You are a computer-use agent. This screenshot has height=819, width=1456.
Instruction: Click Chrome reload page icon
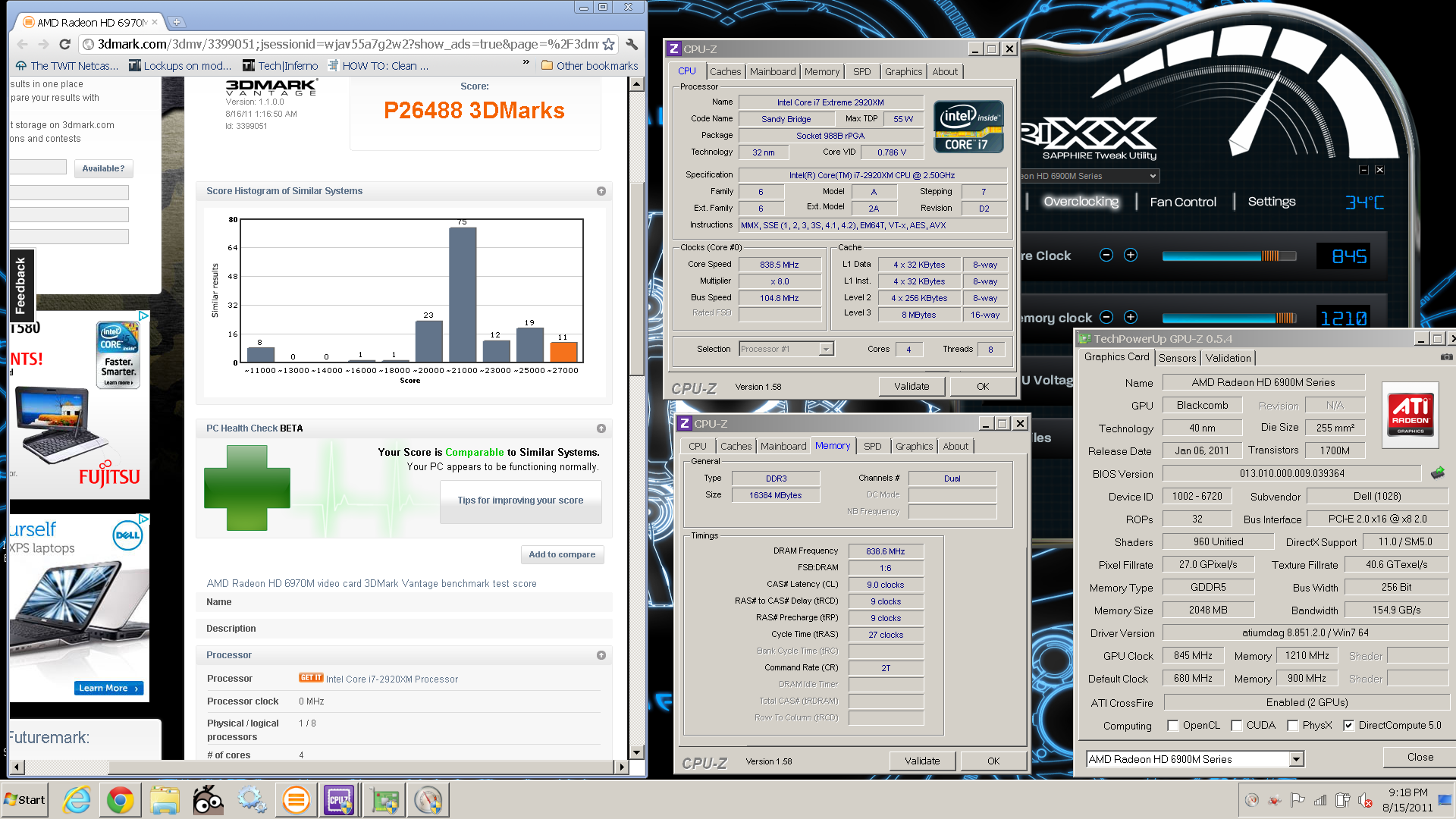65,45
